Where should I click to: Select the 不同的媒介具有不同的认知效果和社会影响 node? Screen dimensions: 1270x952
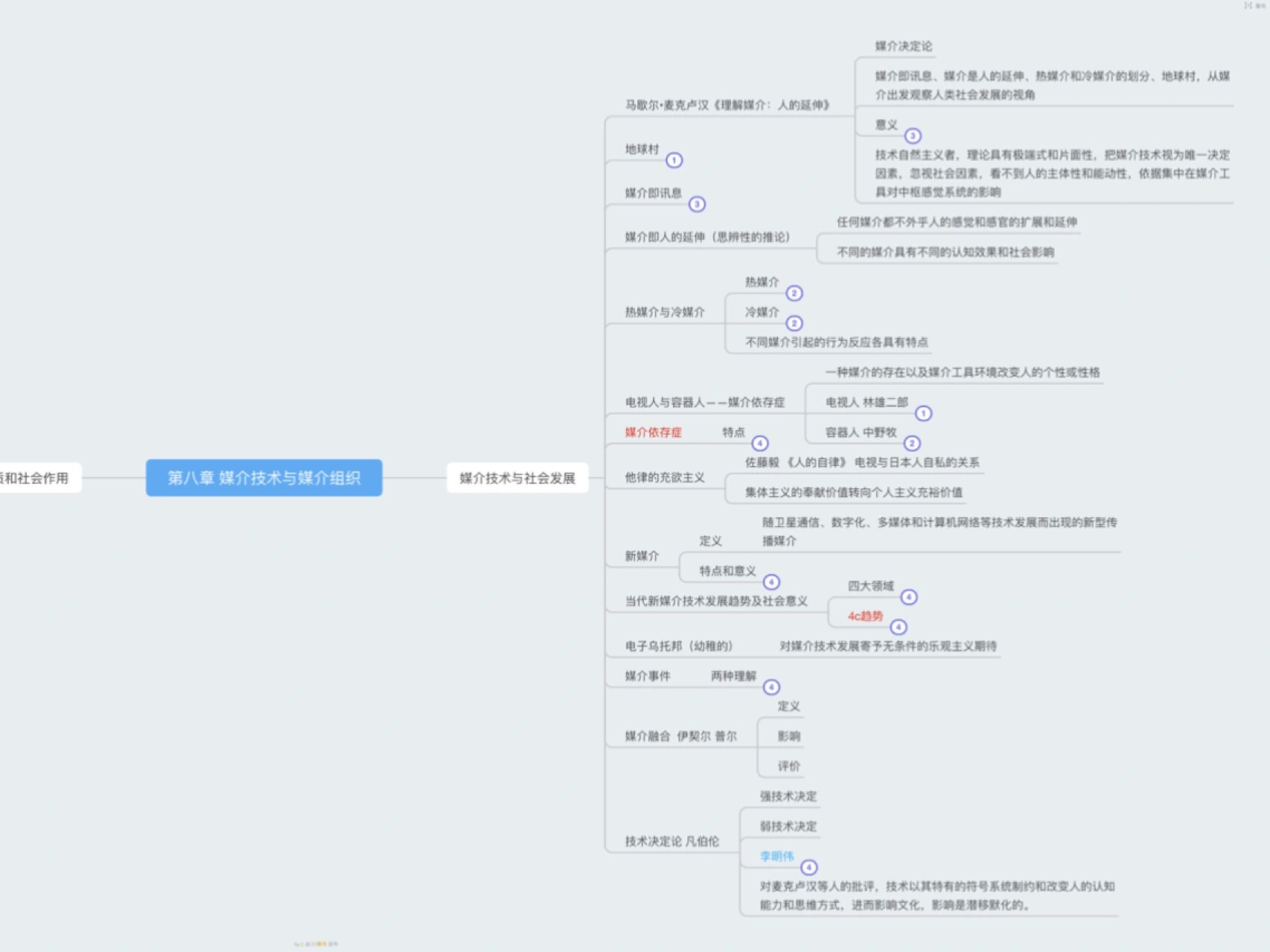click(x=945, y=252)
